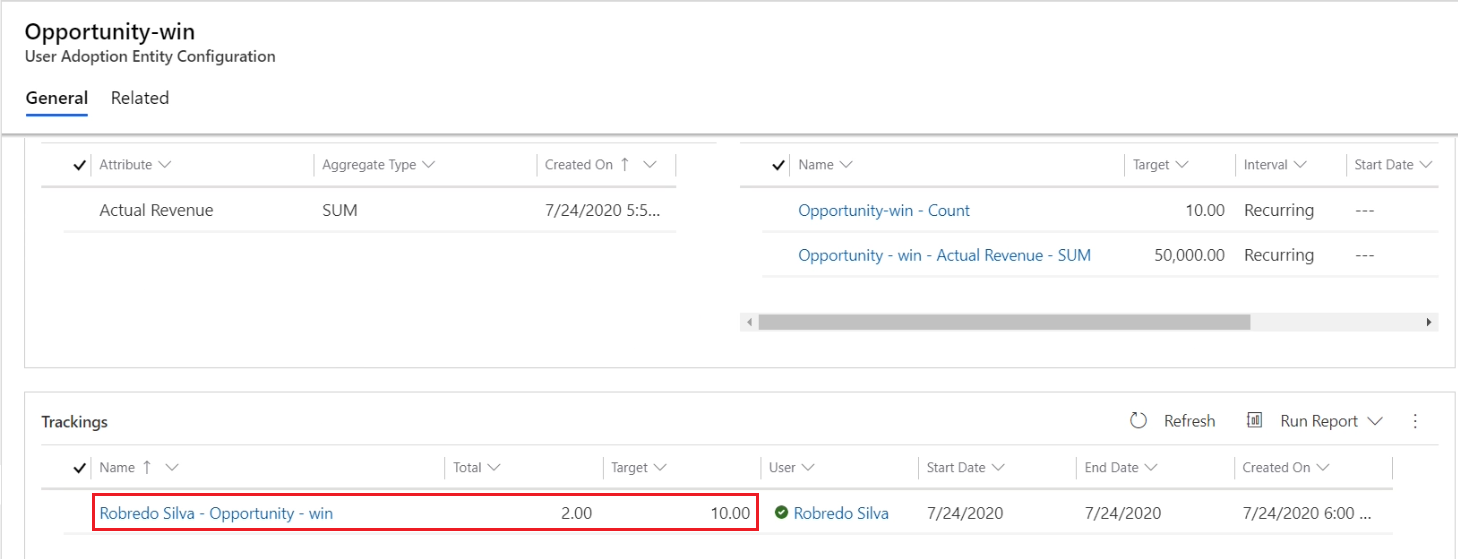Click the sort arrow beside Created On
Image resolution: width=1458 pixels, height=559 pixels.
(x=626, y=164)
